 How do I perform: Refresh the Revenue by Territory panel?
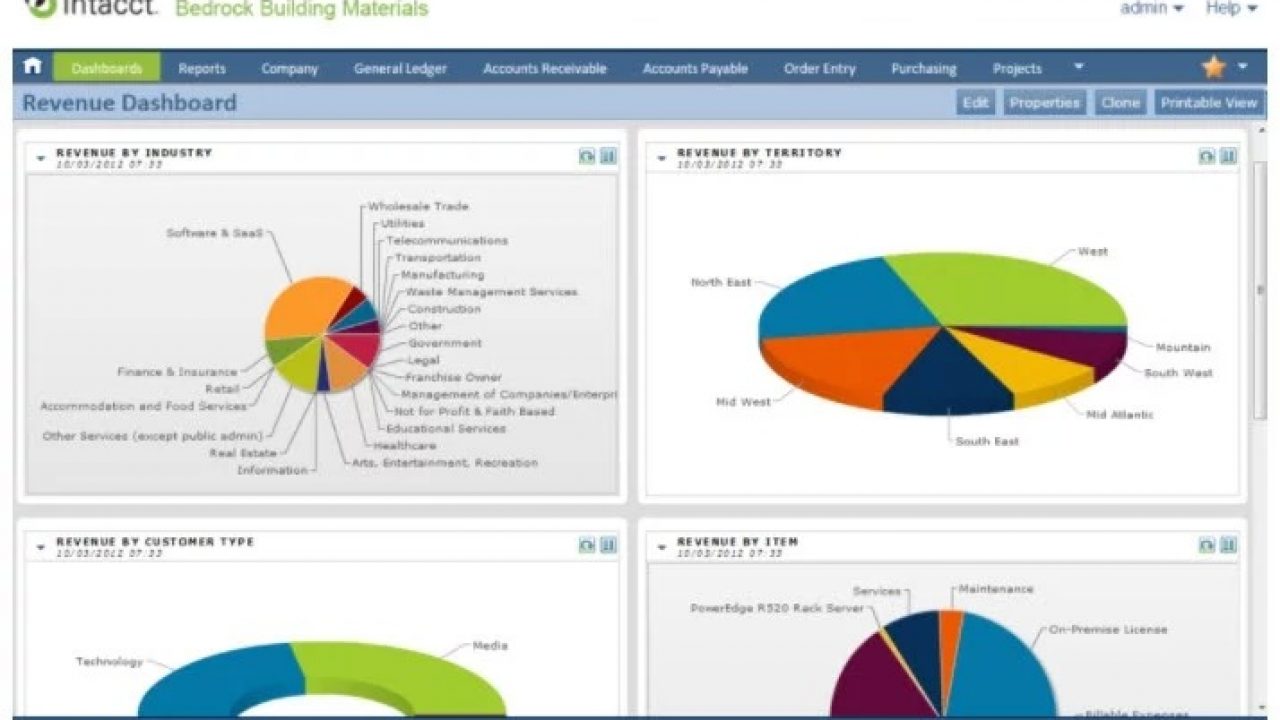tap(1207, 156)
